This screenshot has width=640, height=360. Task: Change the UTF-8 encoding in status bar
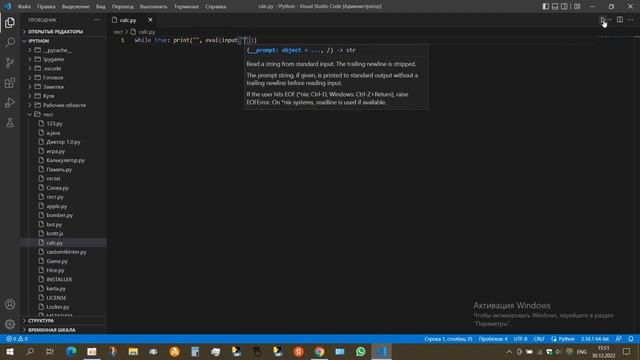coord(520,339)
